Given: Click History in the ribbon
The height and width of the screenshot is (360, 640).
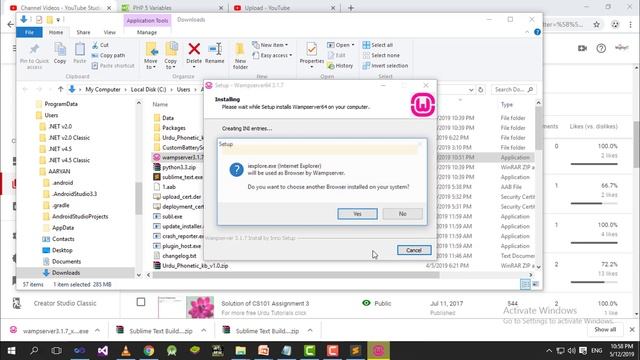Looking at the screenshot, I should tap(340, 66).
